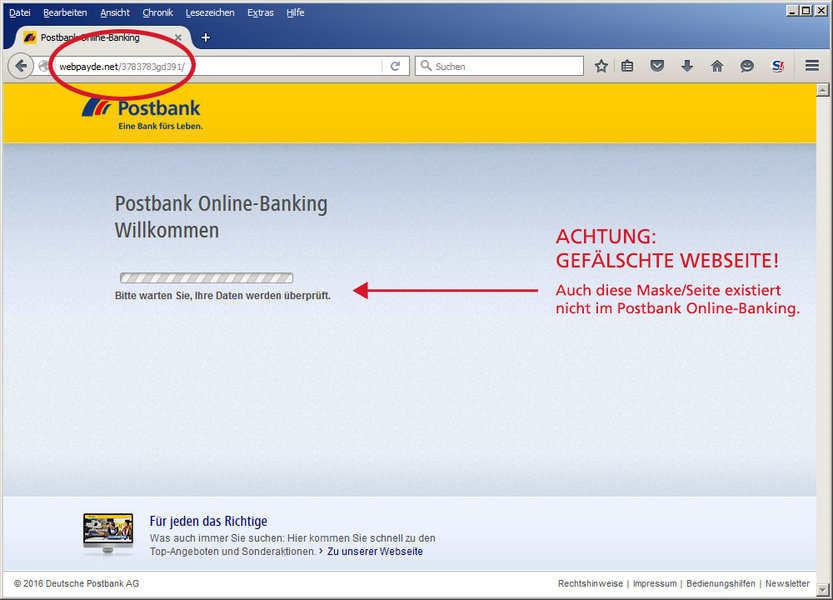Open the Extras menu
The height and width of the screenshot is (600, 833).
tap(260, 12)
